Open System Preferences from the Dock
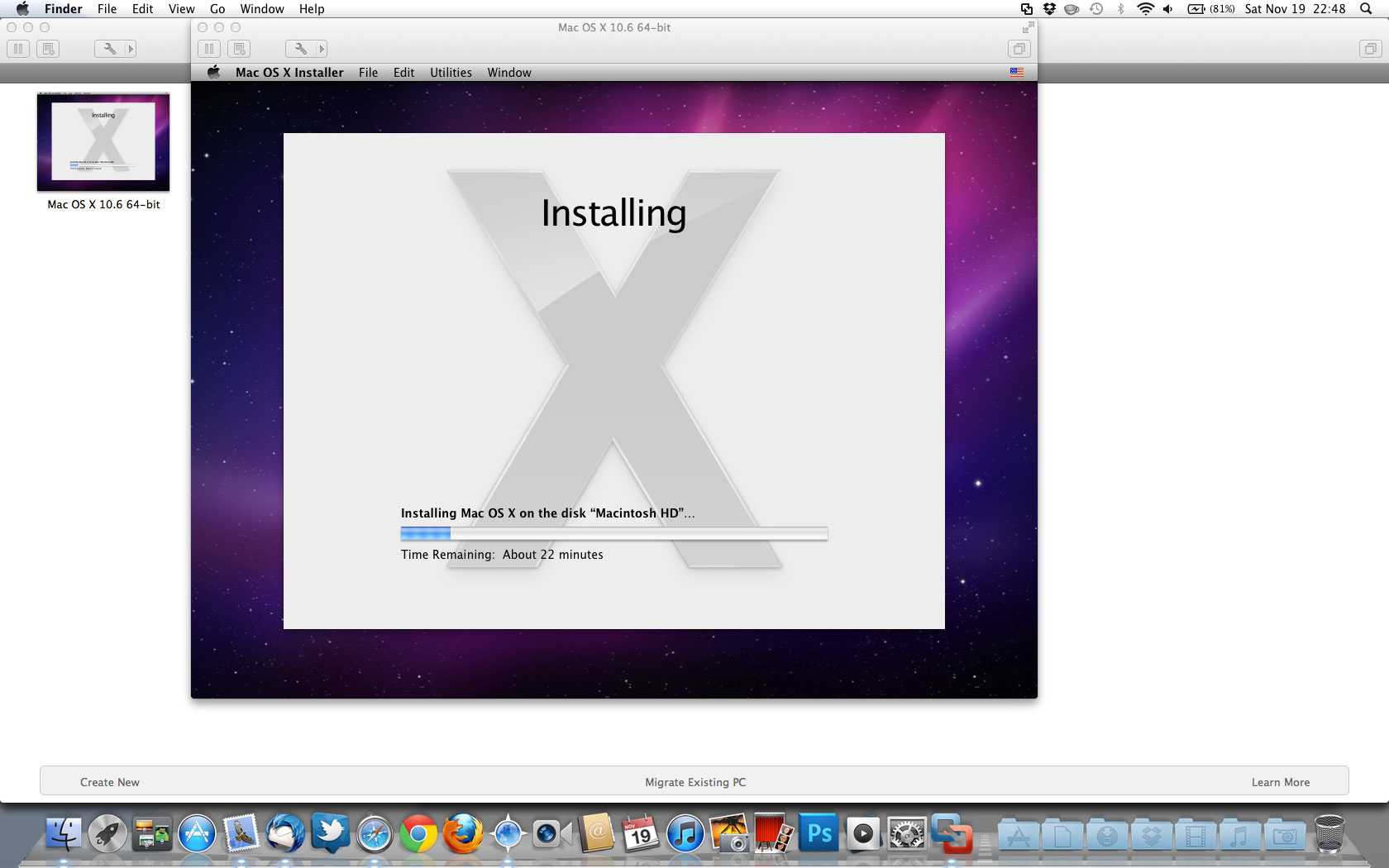This screenshot has height=868, width=1389. click(x=907, y=833)
